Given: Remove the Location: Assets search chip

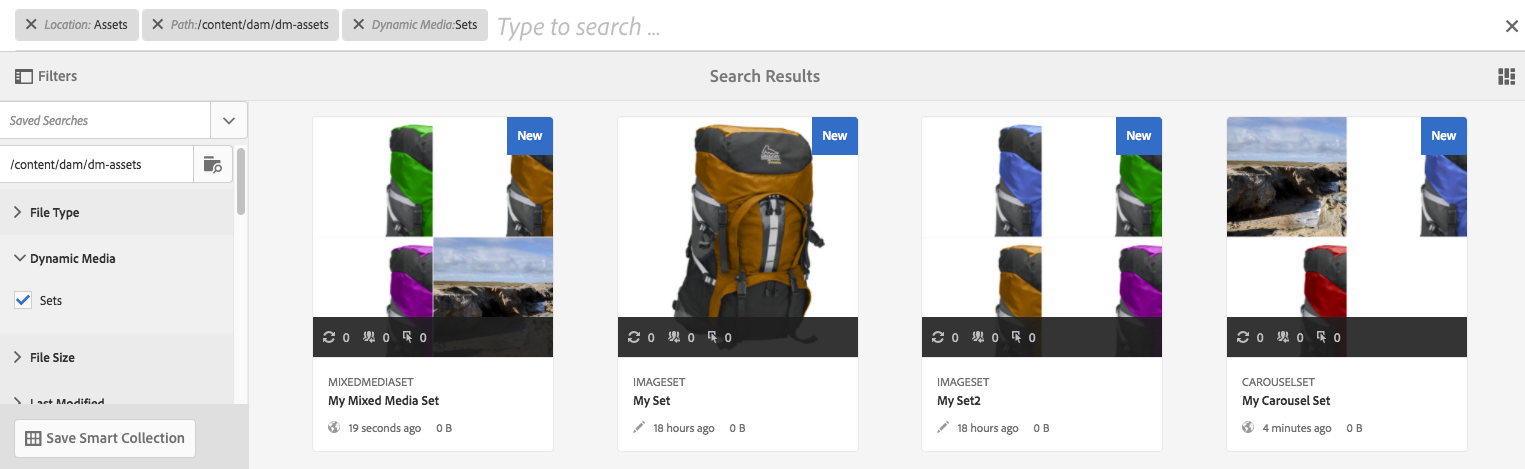Looking at the screenshot, I should point(31,25).
